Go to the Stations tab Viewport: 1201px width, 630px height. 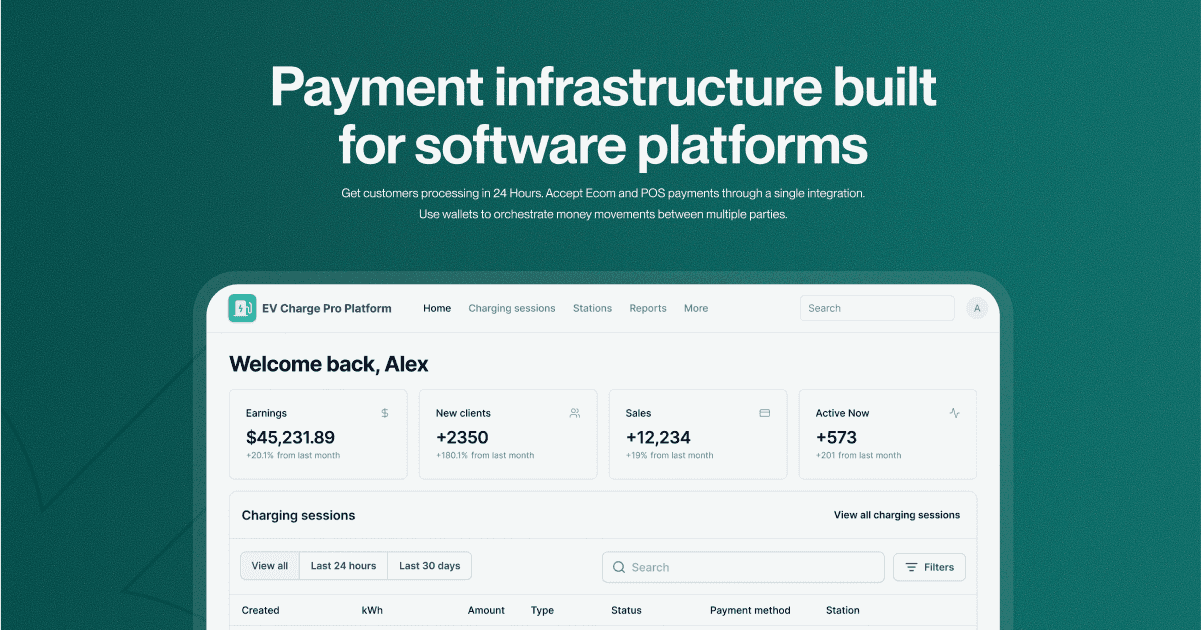[592, 308]
